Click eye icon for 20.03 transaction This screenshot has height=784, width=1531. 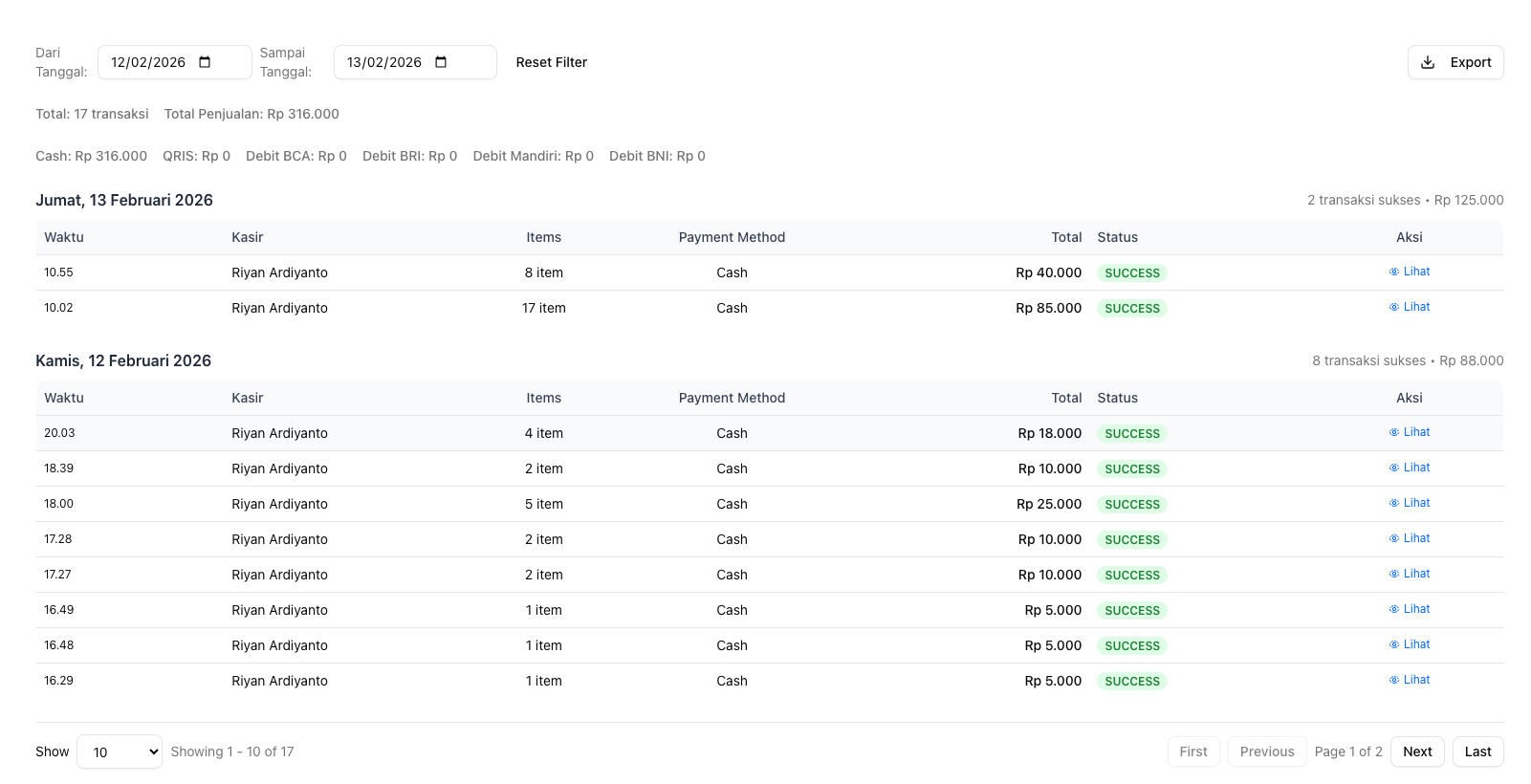pyautogui.click(x=1394, y=432)
